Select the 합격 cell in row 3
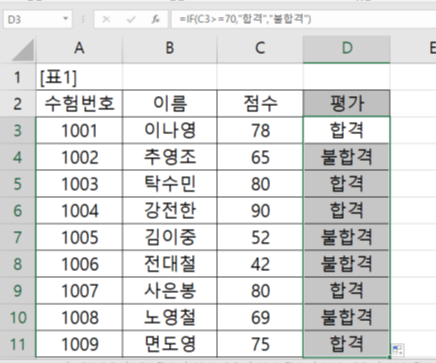 [x=347, y=130]
